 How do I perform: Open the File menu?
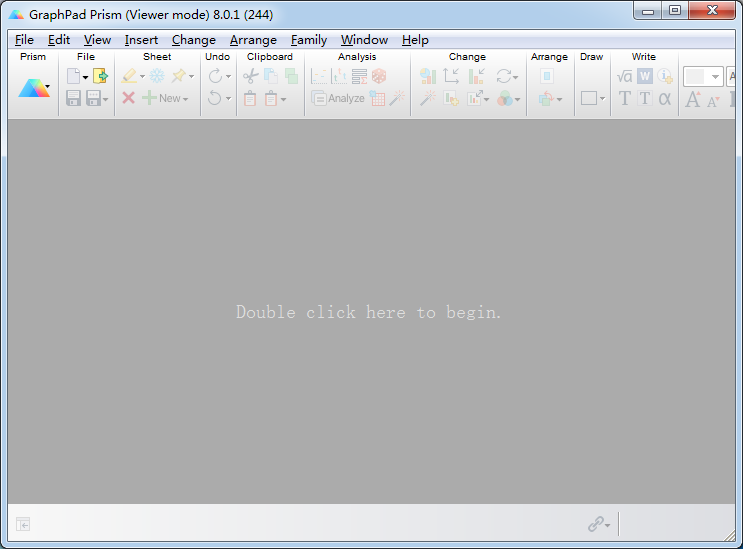coord(24,40)
